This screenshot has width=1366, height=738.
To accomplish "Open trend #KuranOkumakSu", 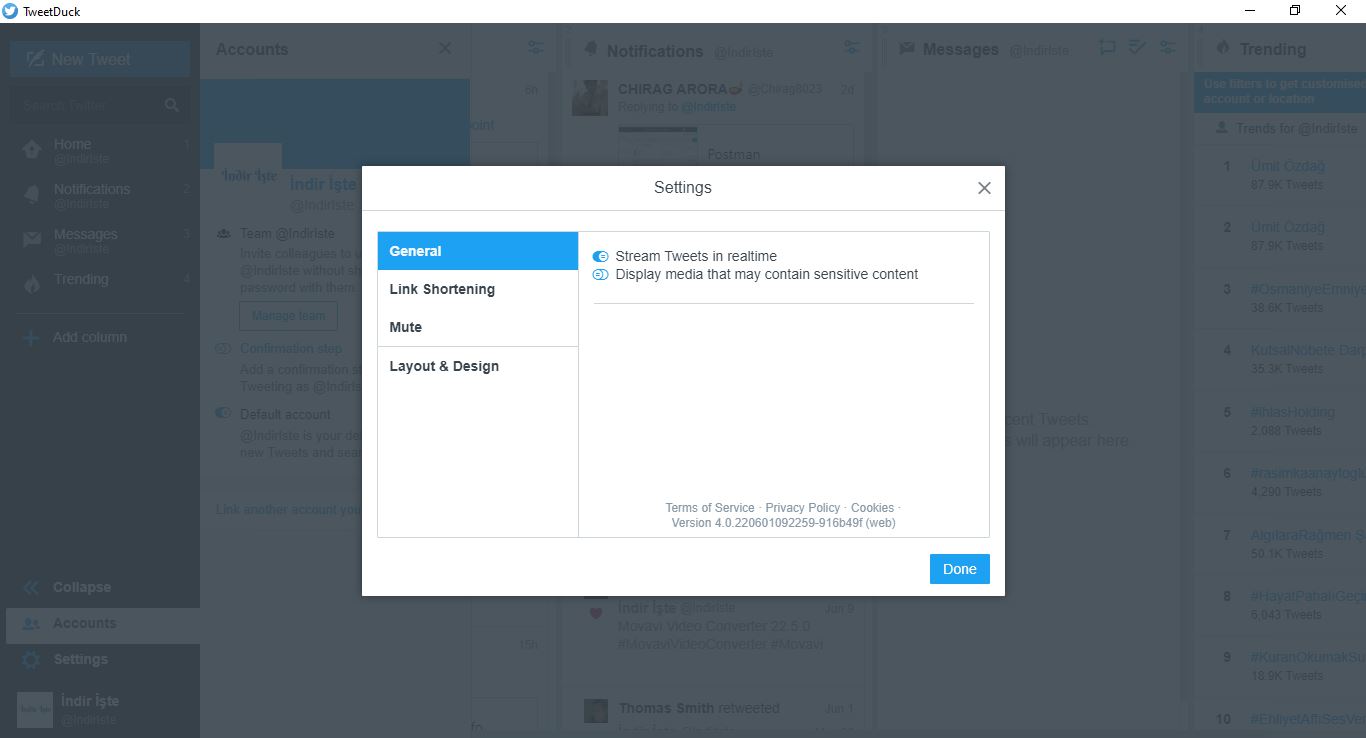I will point(1308,658).
